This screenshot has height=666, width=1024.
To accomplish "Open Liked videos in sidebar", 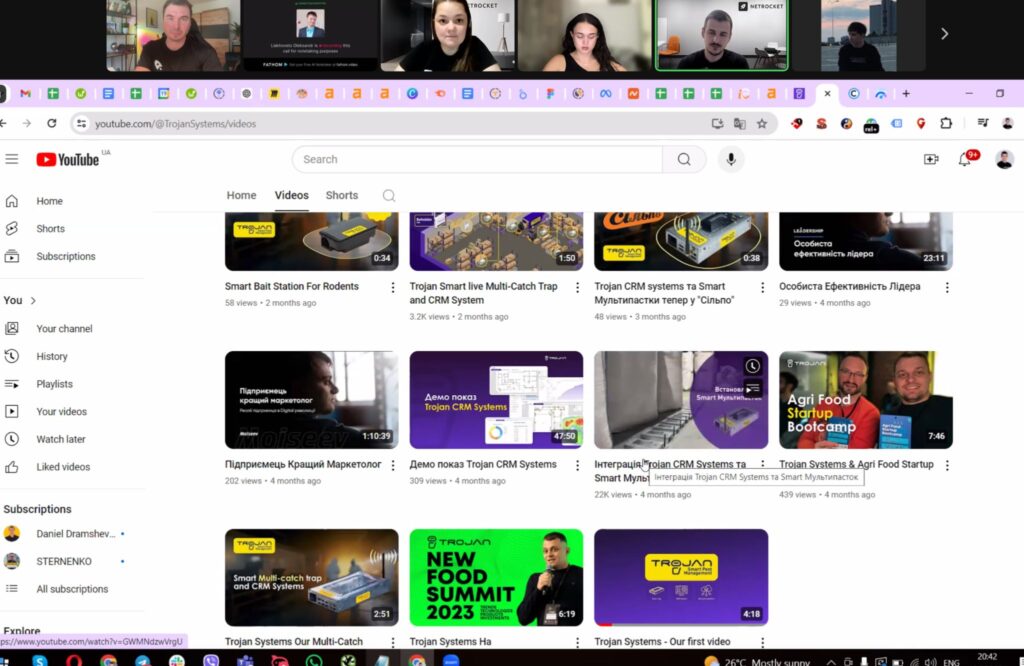I will click(x=63, y=467).
